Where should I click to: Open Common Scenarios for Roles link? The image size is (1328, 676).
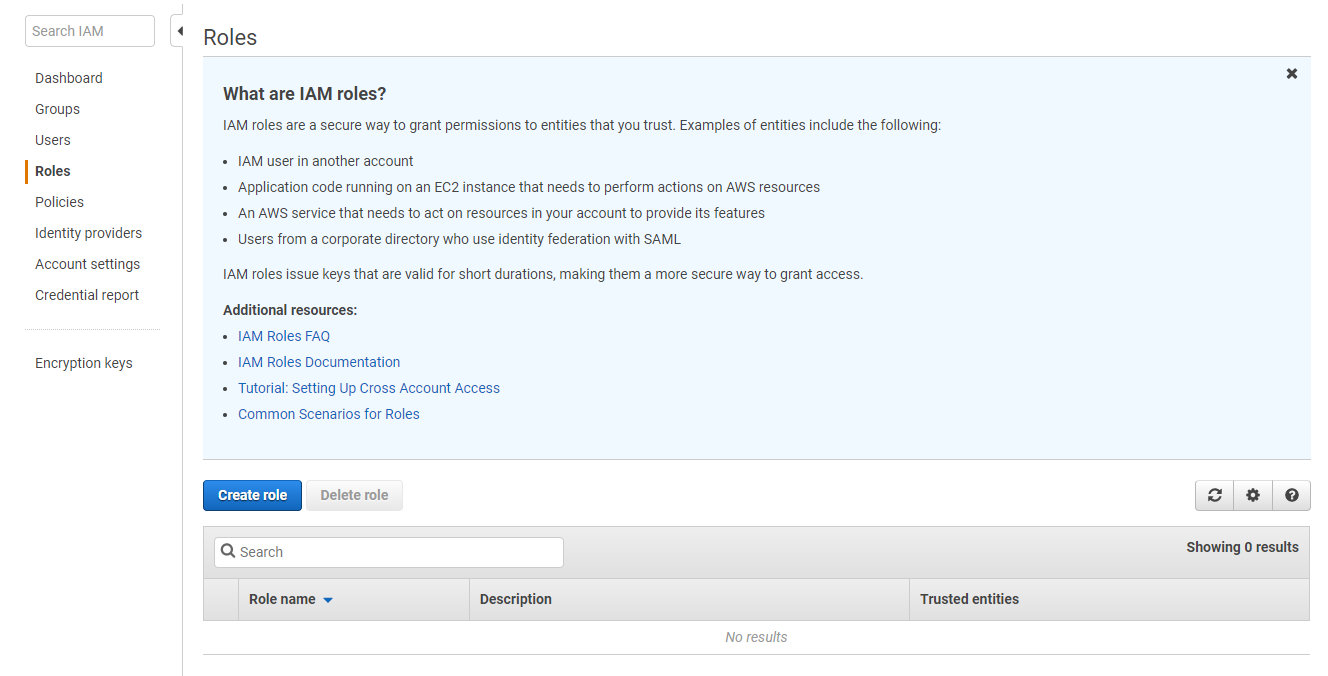pyautogui.click(x=329, y=414)
